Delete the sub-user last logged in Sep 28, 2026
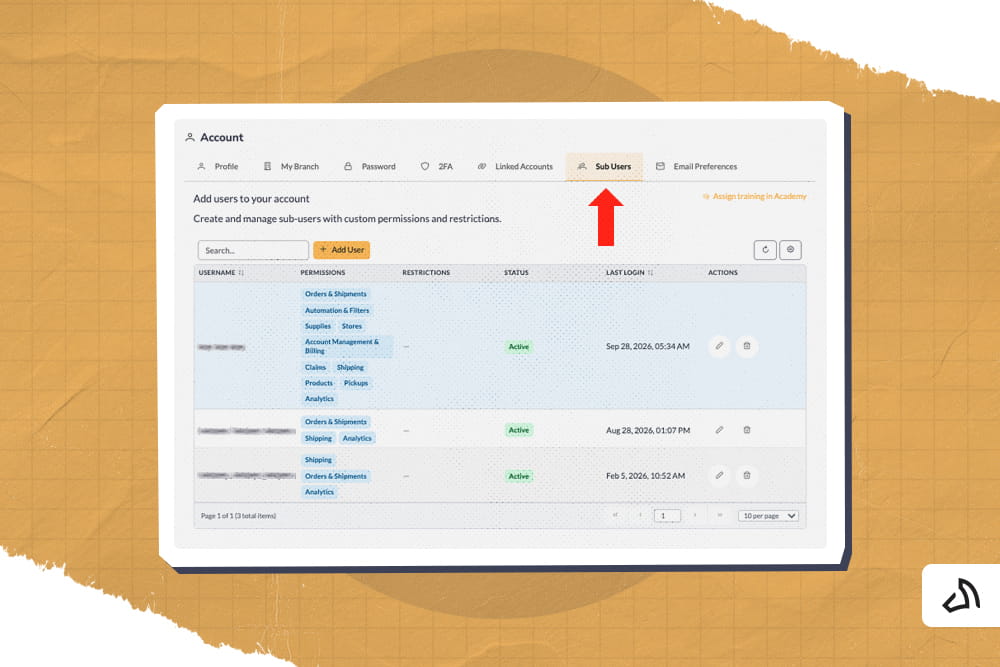 747,346
